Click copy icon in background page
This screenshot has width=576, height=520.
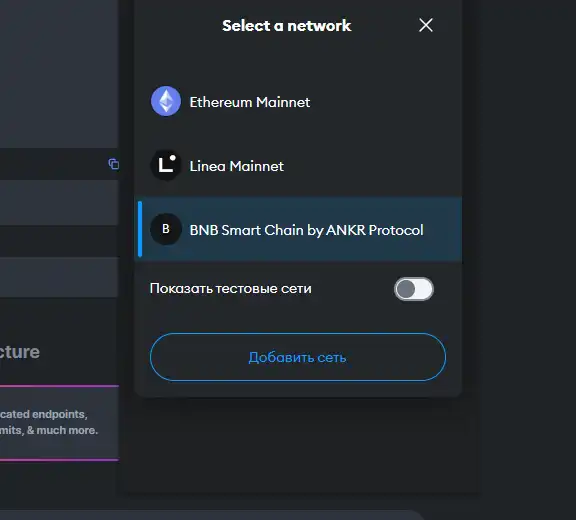pos(114,164)
